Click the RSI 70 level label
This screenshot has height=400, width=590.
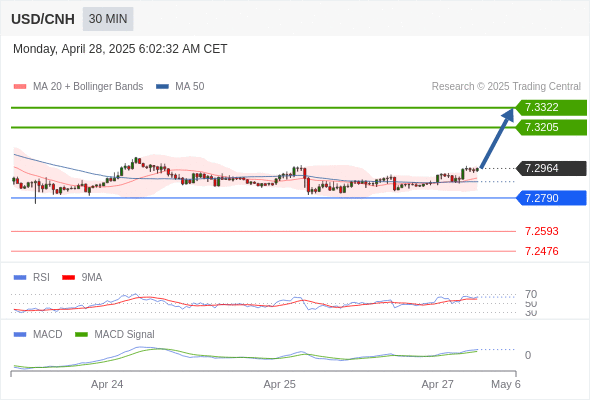[x=531, y=294]
